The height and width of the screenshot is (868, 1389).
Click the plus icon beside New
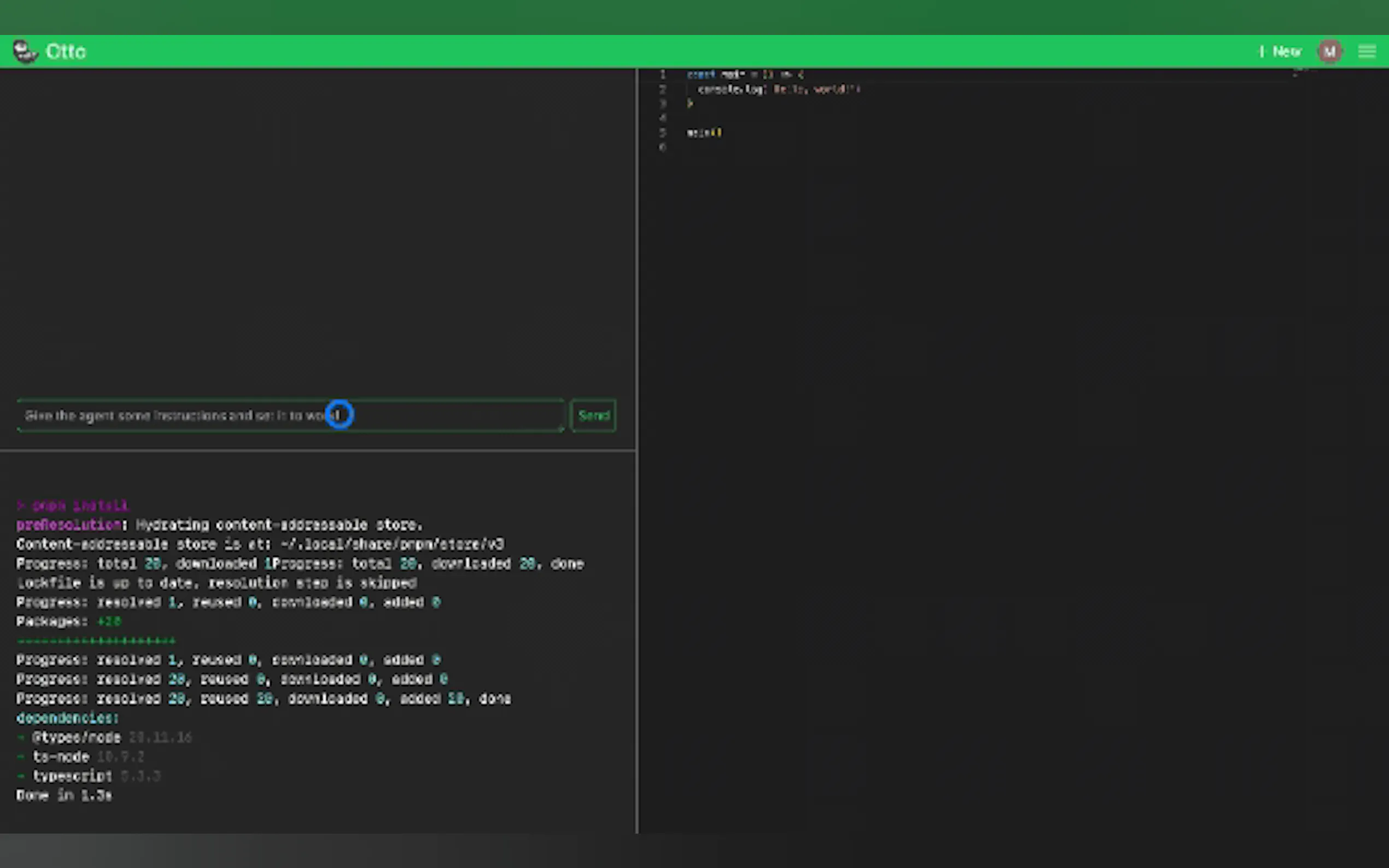pyautogui.click(x=1262, y=52)
